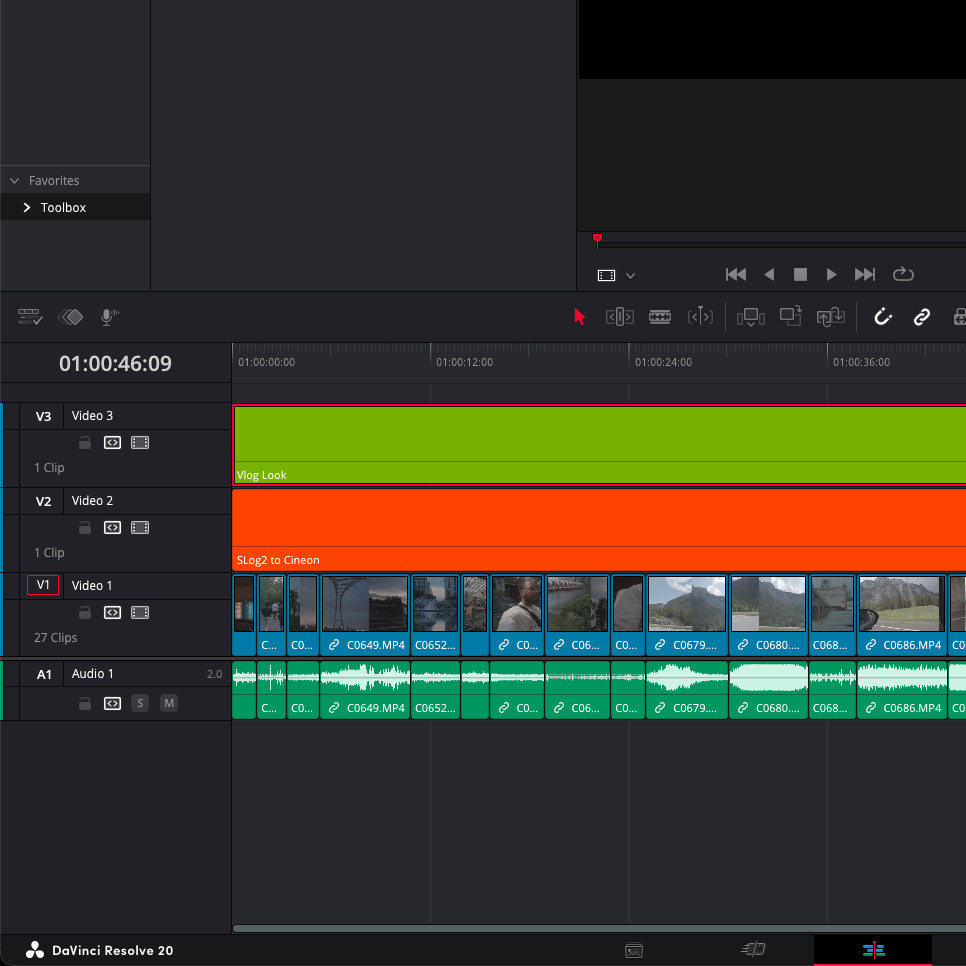Viewport: 966px width, 966px height.
Task: Toggle the Snapping magnet
Action: tap(883, 317)
